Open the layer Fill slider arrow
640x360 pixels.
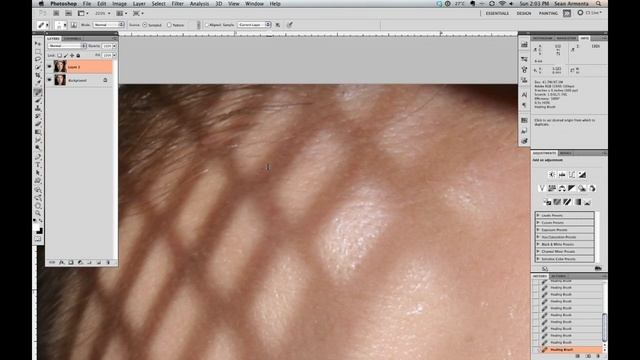(114, 55)
